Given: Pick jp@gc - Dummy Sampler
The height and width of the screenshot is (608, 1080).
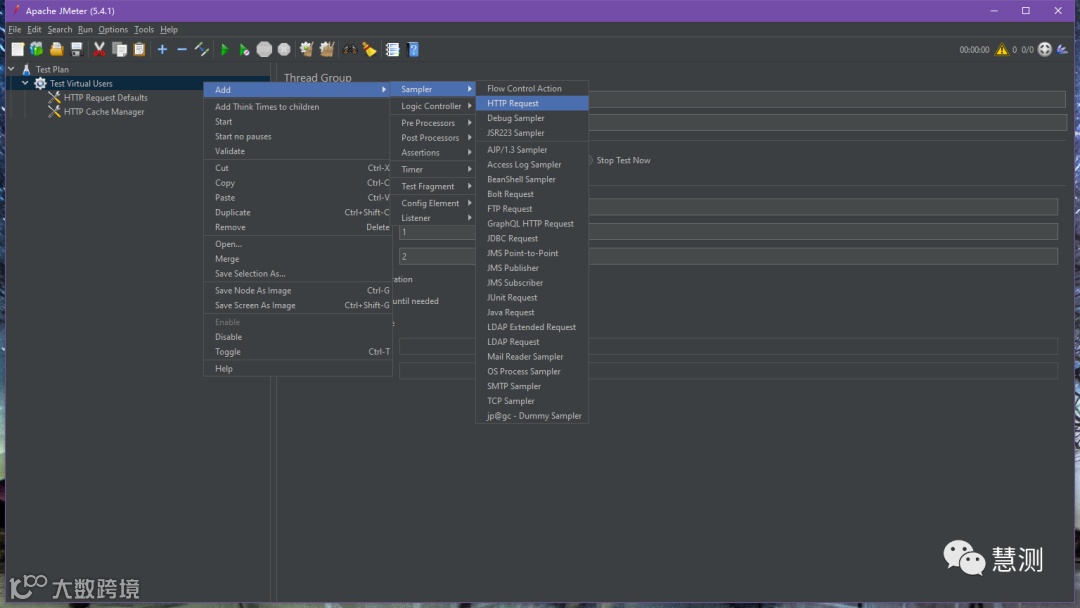Looking at the screenshot, I should [532, 416].
